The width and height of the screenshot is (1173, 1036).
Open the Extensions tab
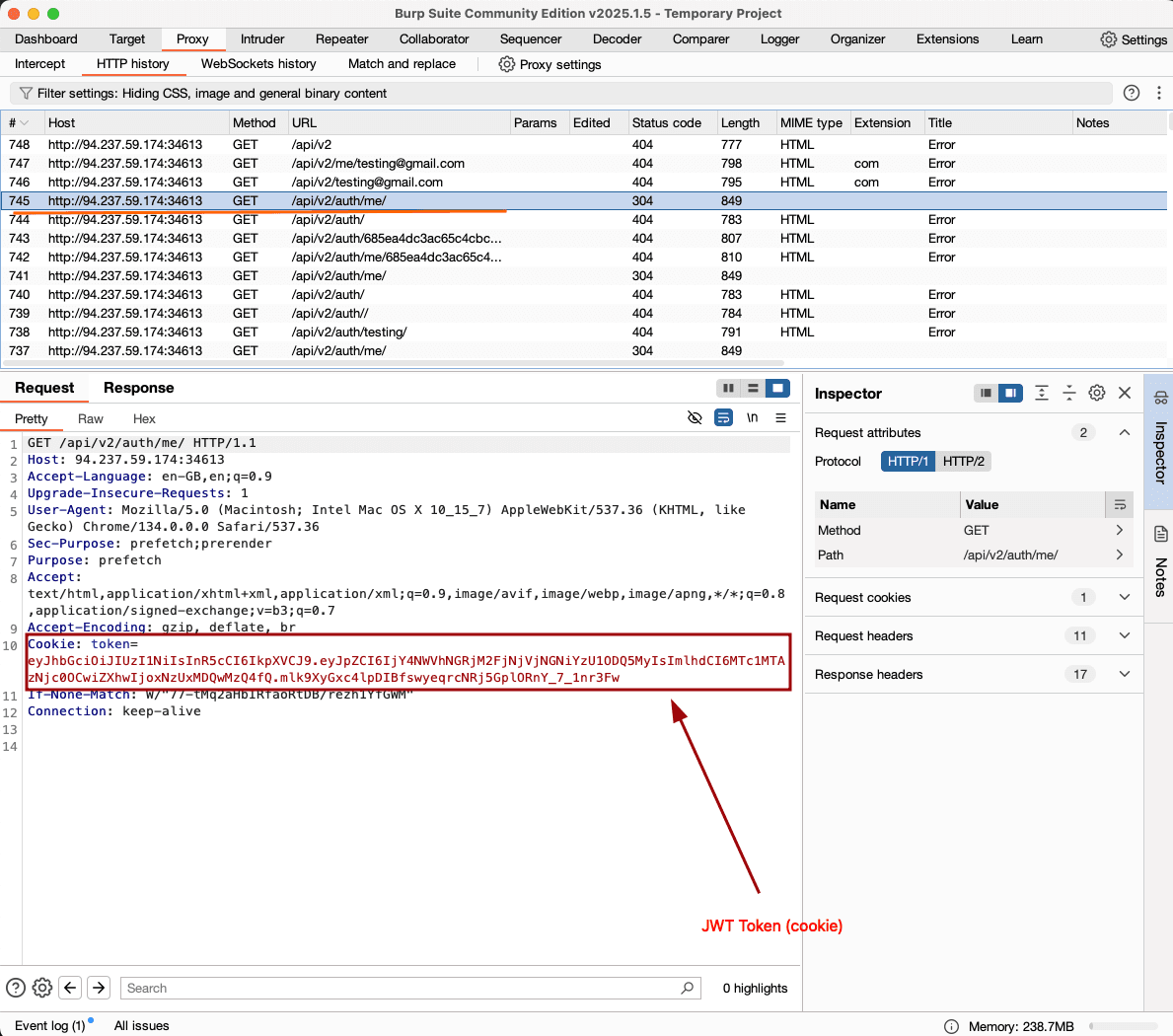(947, 38)
